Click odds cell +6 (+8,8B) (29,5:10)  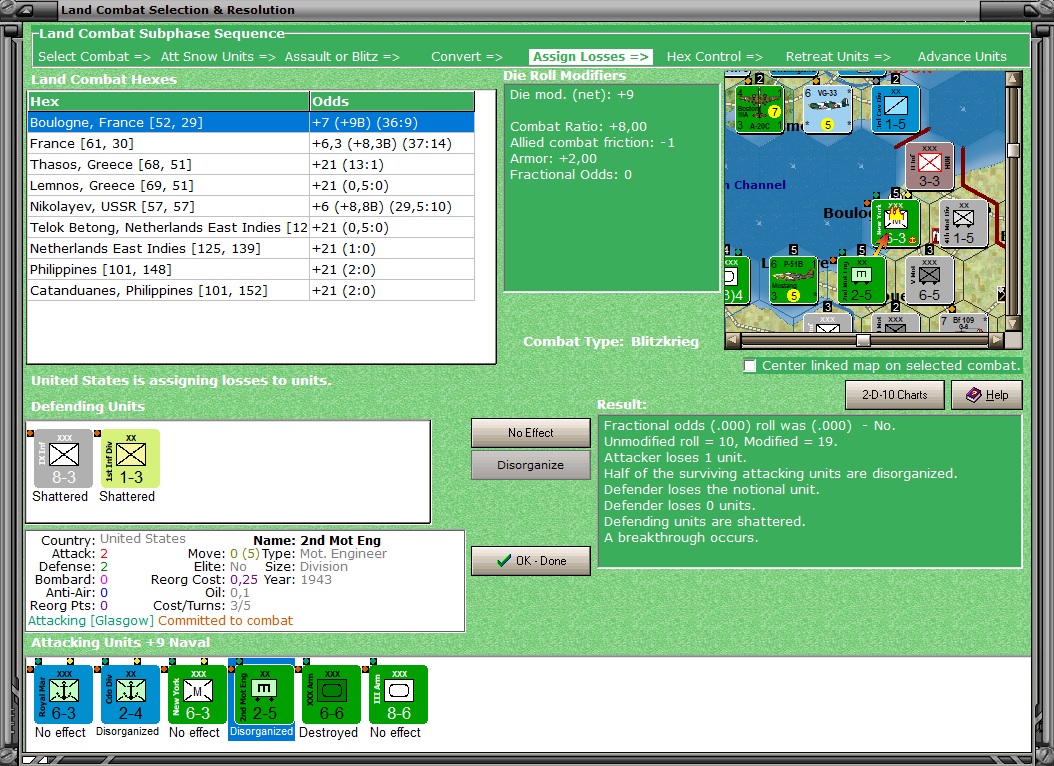click(x=392, y=206)
